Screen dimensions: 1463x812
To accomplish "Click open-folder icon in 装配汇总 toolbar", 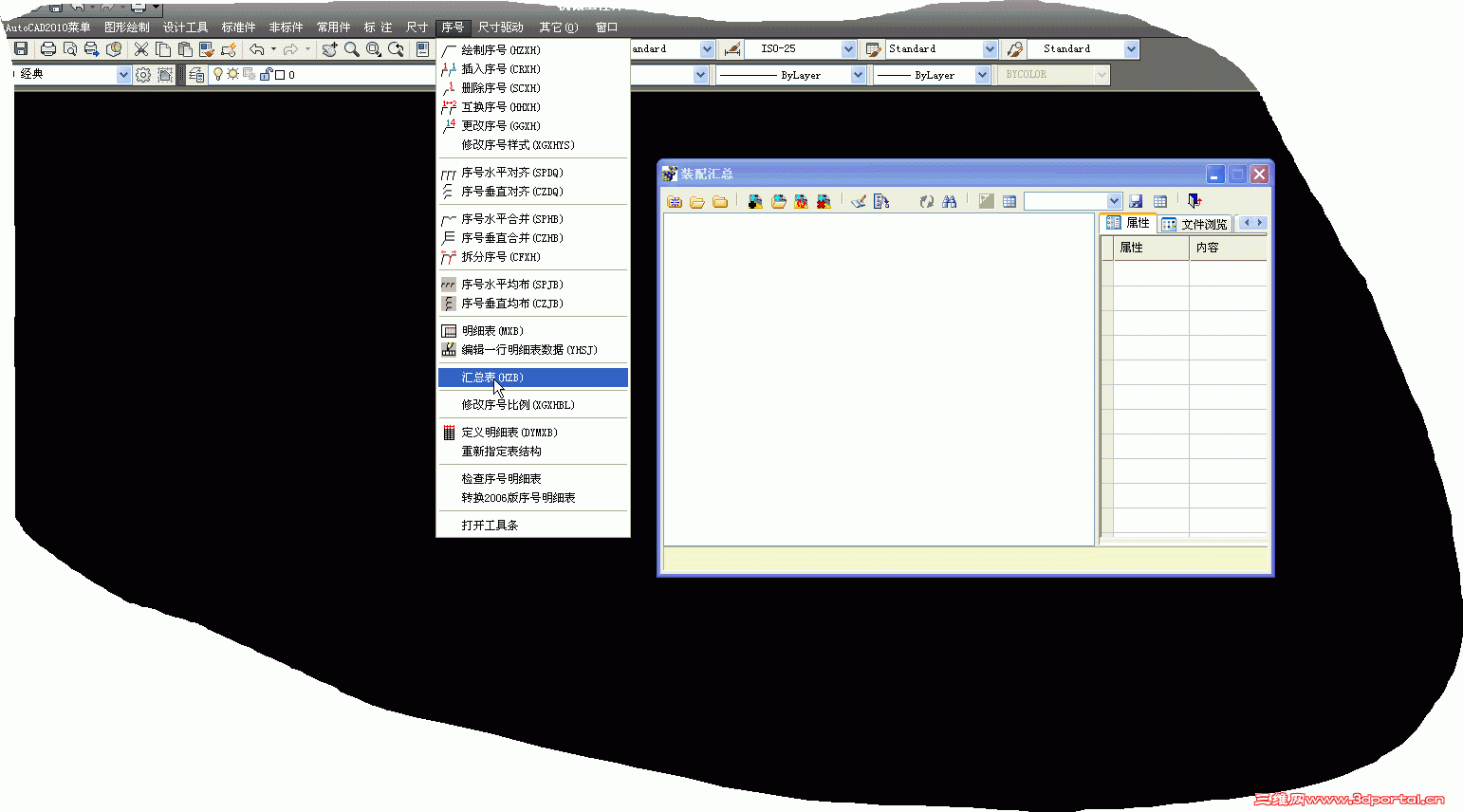I will [x=697, y=201].
